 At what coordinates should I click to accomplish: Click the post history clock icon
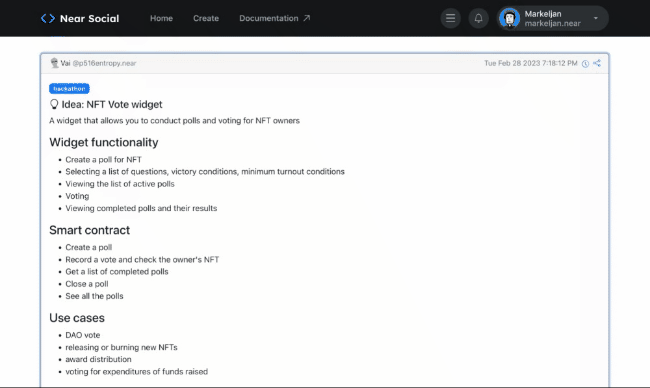pos(585,63)
